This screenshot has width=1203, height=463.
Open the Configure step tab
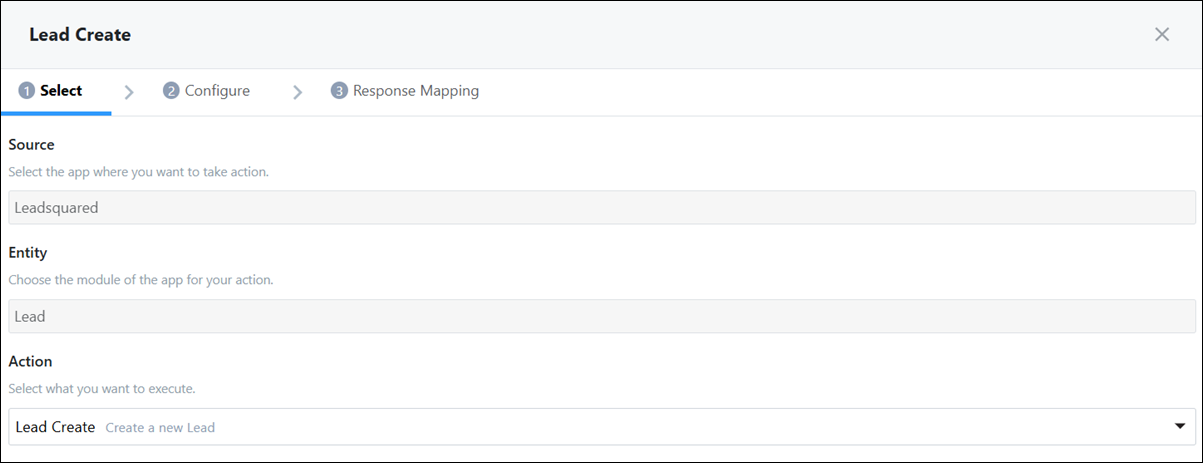pyautogui.click(x=207, y=91)
